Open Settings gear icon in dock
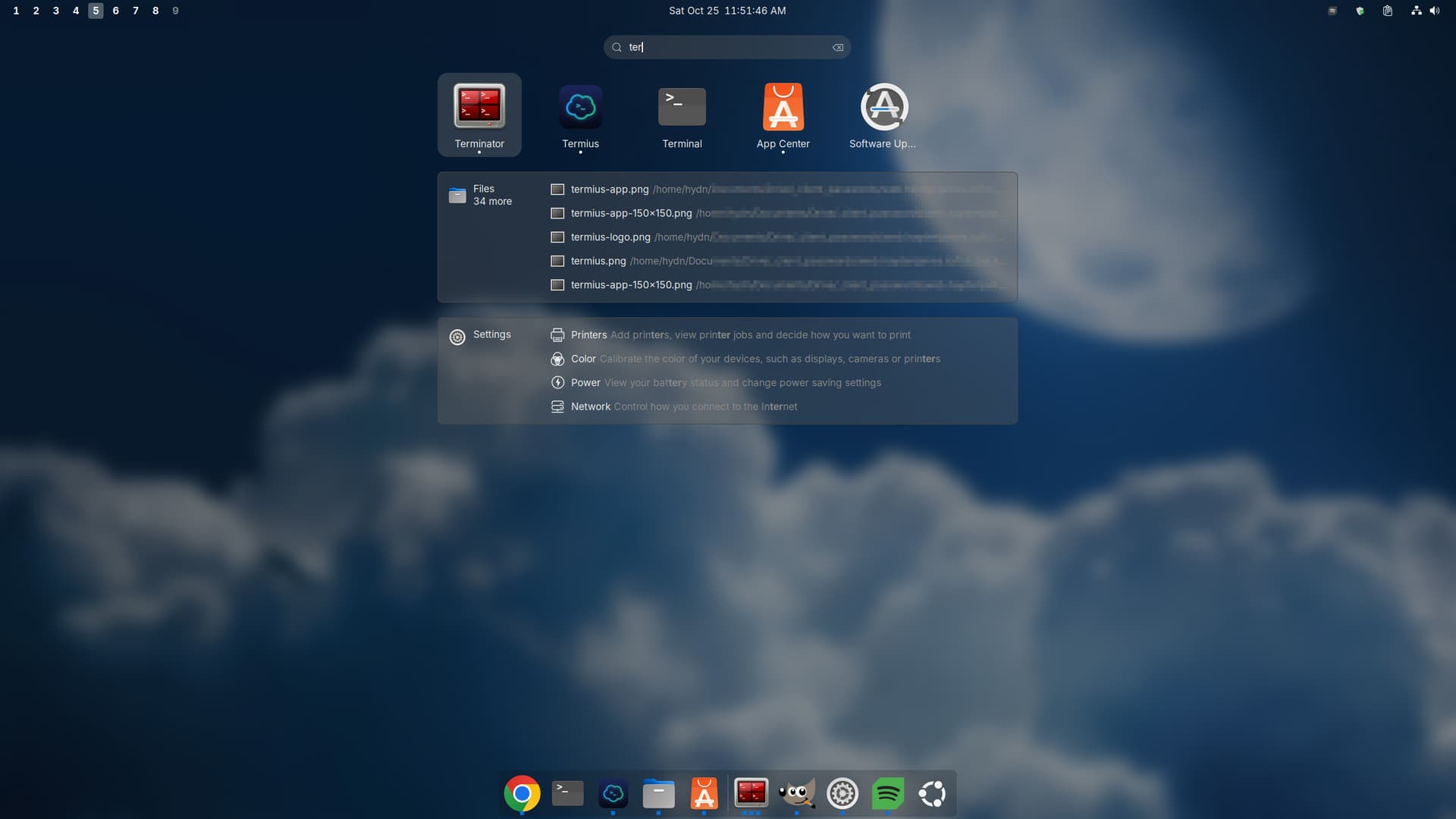The width and height of the screenshot is (1456, 819). click(x=842, y=793)
